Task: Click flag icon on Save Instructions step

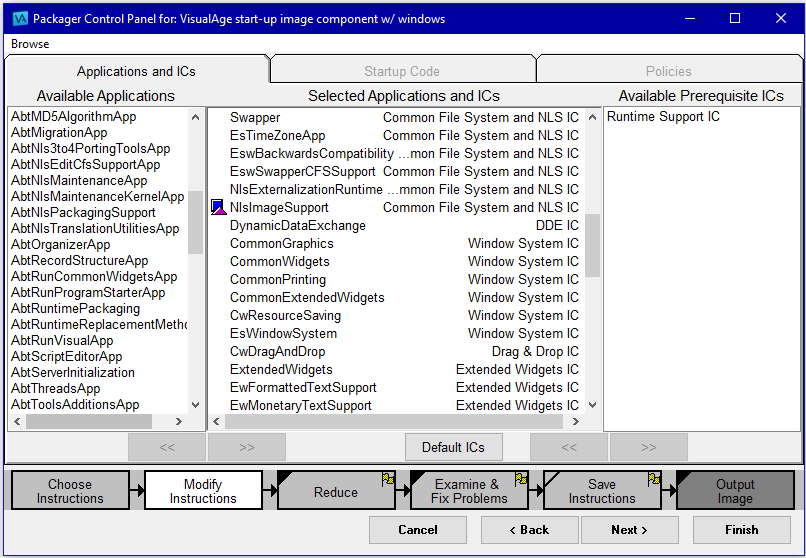Action: pos(654,479)
